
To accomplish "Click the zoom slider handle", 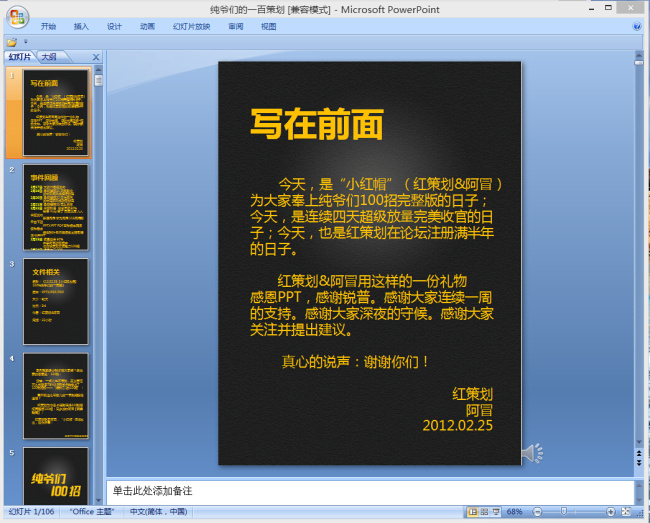I will point(564,512).
